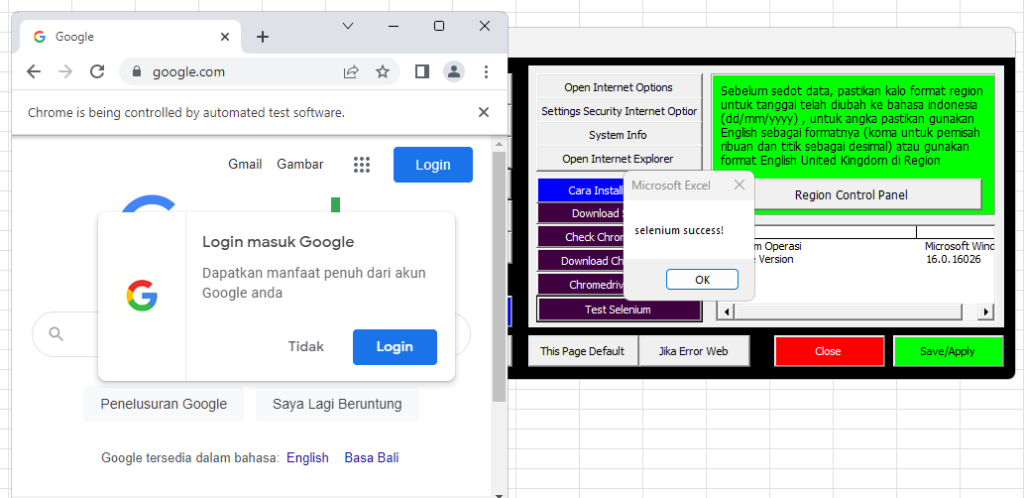The image size is (1024, 498).
Task: Click Open Internet Options button
Action: (618, 87)
